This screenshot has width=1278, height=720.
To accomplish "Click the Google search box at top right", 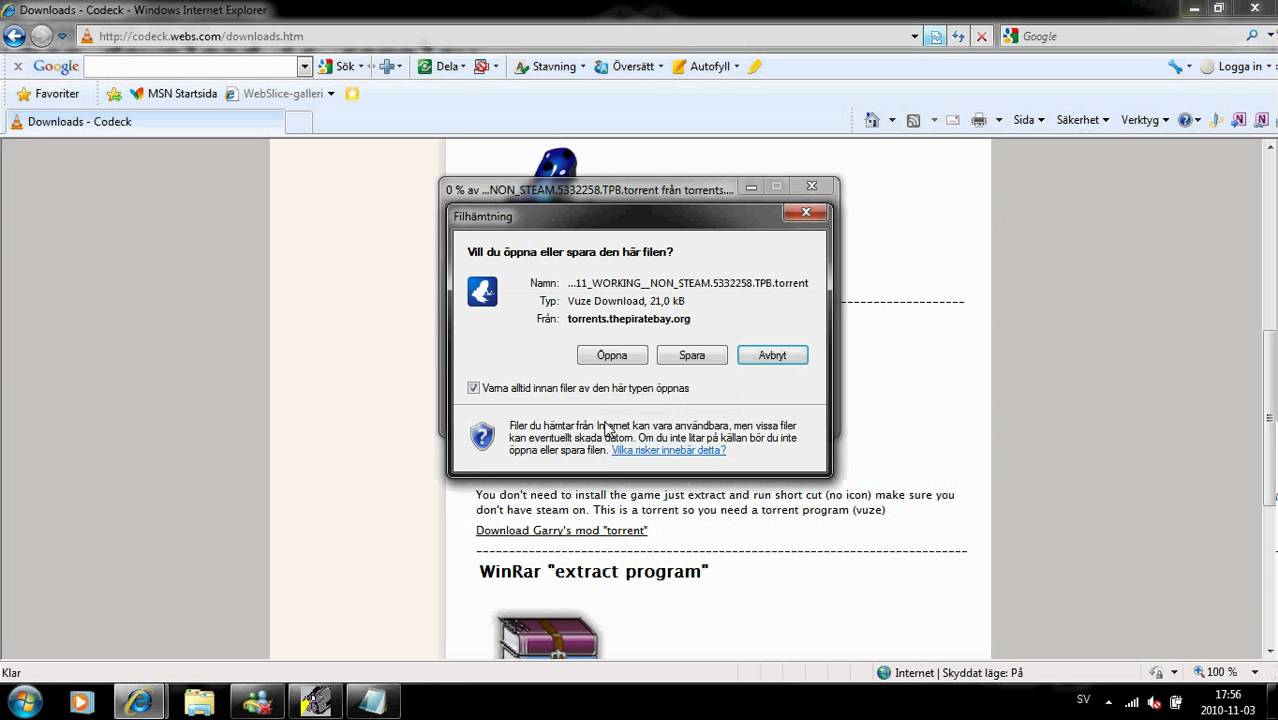I will coord(1122,36).
